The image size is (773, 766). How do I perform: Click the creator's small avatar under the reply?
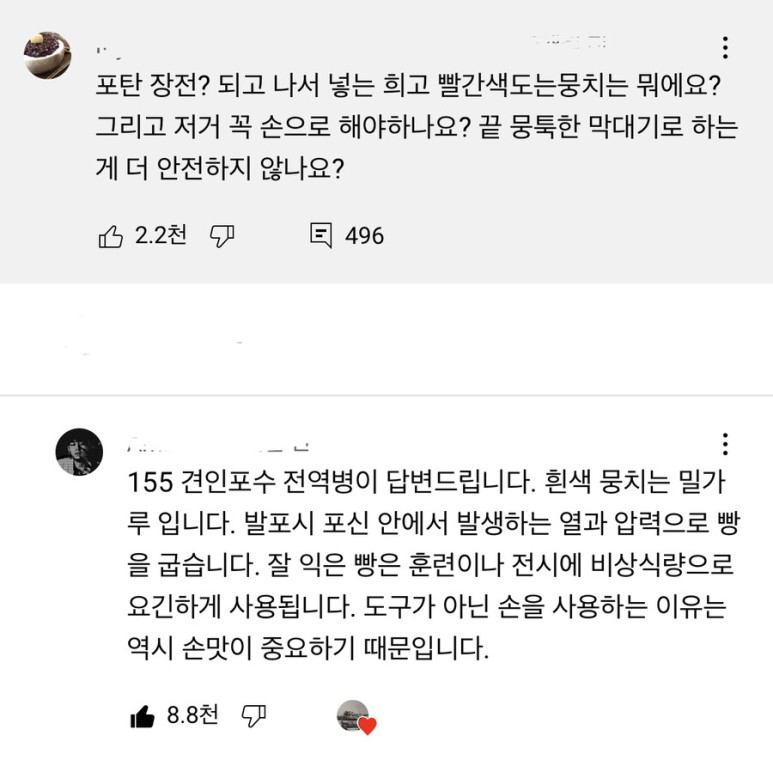pyautogui.click(x=353, y=715)
